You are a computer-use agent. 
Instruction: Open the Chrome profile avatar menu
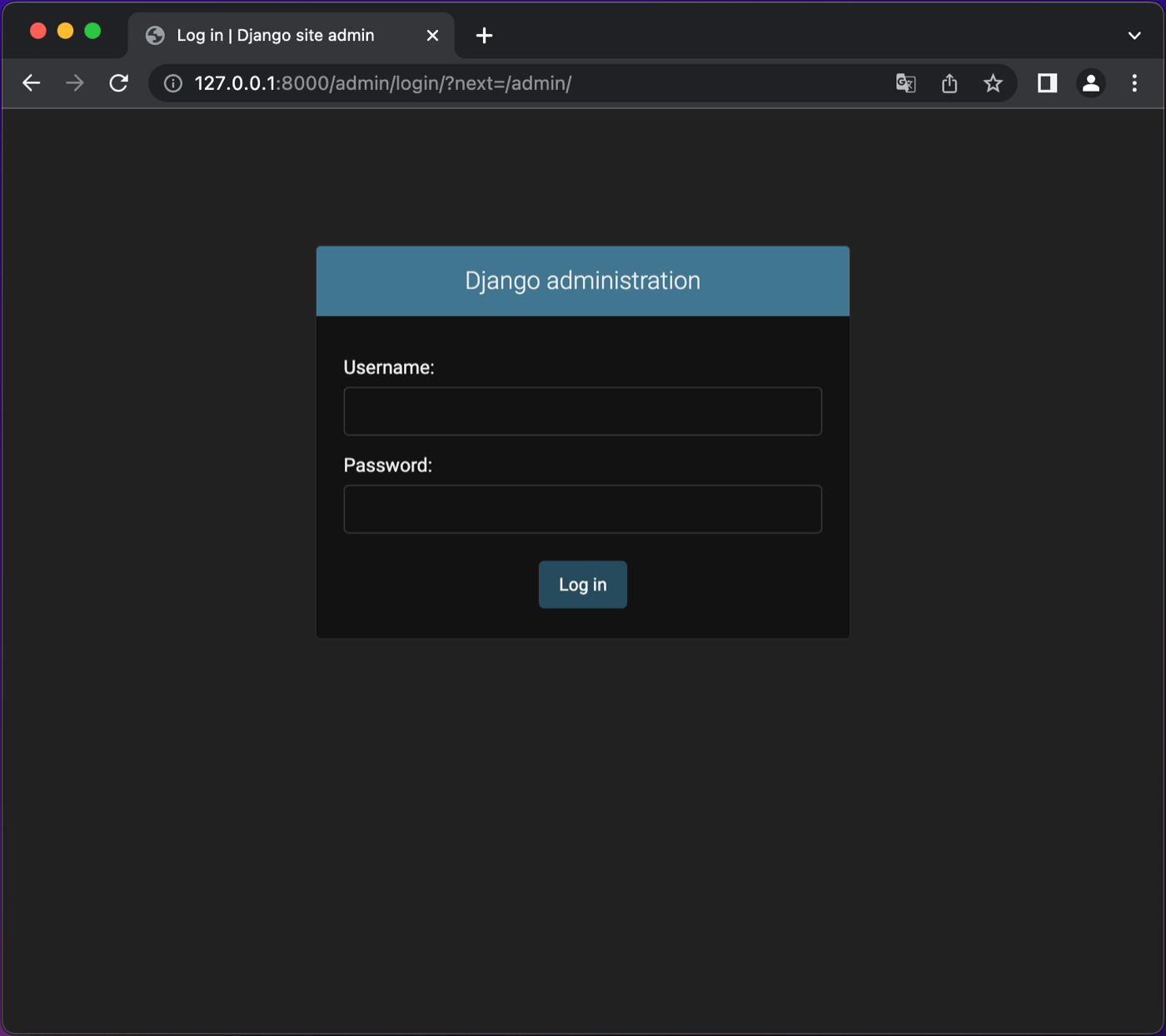pyautogui.click(x=1091, y=83)
